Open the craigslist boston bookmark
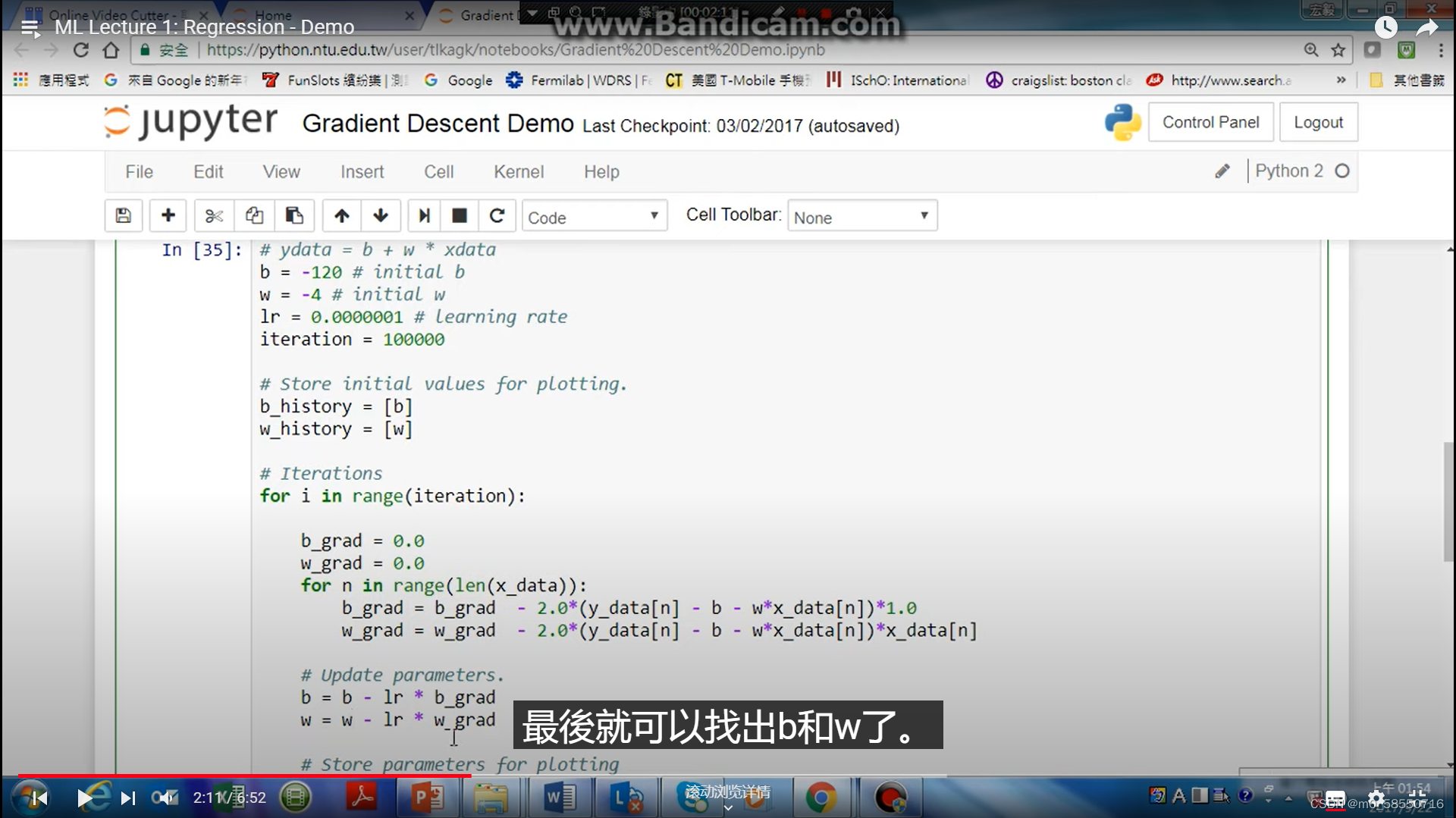 point(1059,80)
